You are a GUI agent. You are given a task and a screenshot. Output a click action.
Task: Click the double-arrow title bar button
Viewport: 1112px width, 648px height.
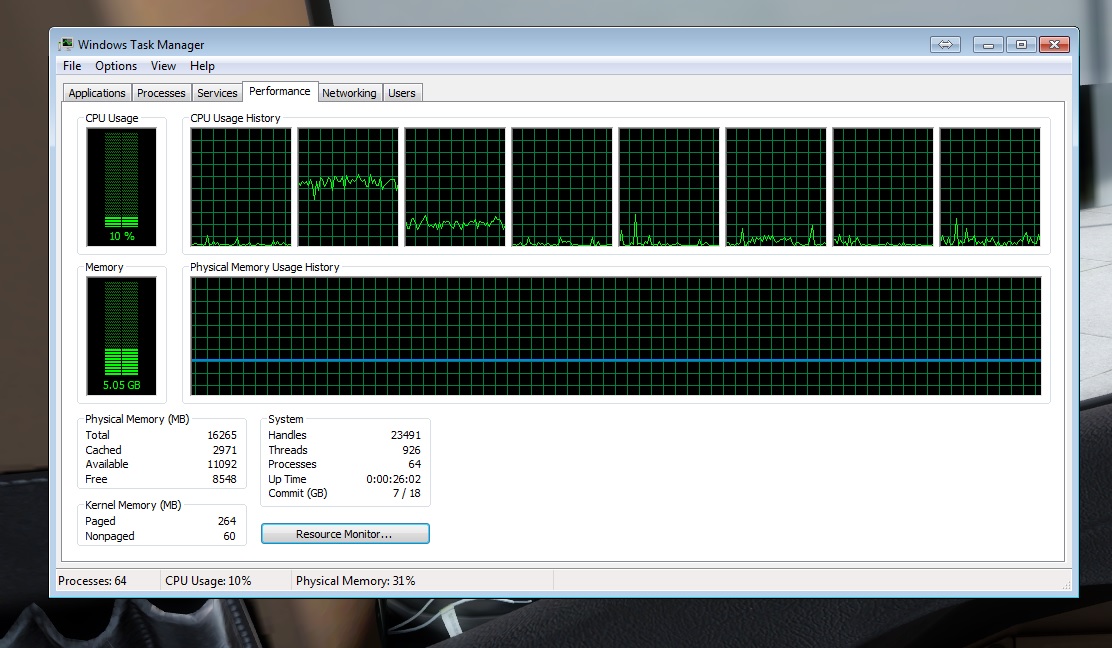(945, 45)
